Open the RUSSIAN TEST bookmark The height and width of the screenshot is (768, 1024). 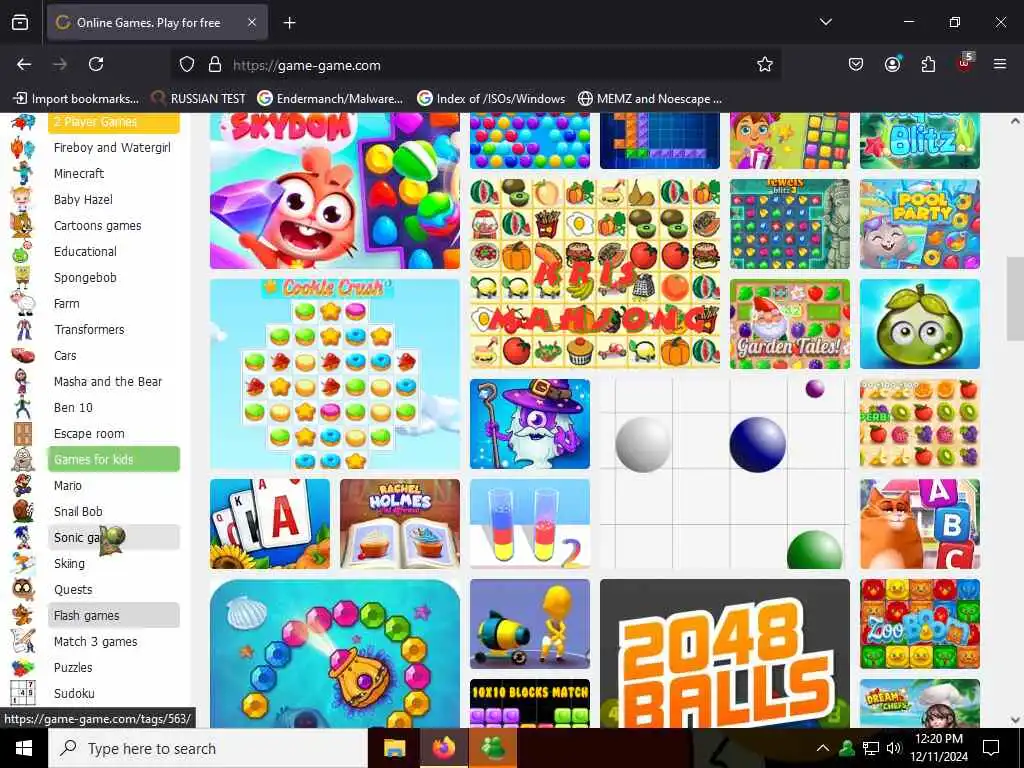tap(198, 99)
